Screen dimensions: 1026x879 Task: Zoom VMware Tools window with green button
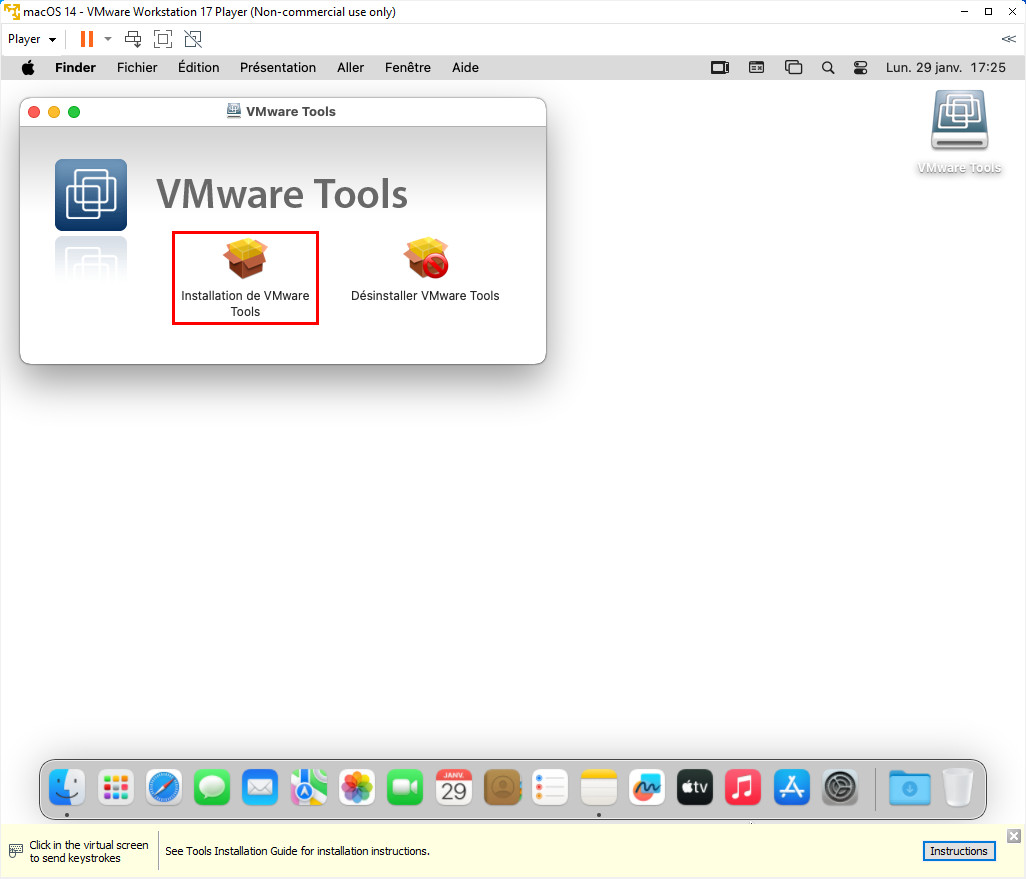click(x=74, y=112)
